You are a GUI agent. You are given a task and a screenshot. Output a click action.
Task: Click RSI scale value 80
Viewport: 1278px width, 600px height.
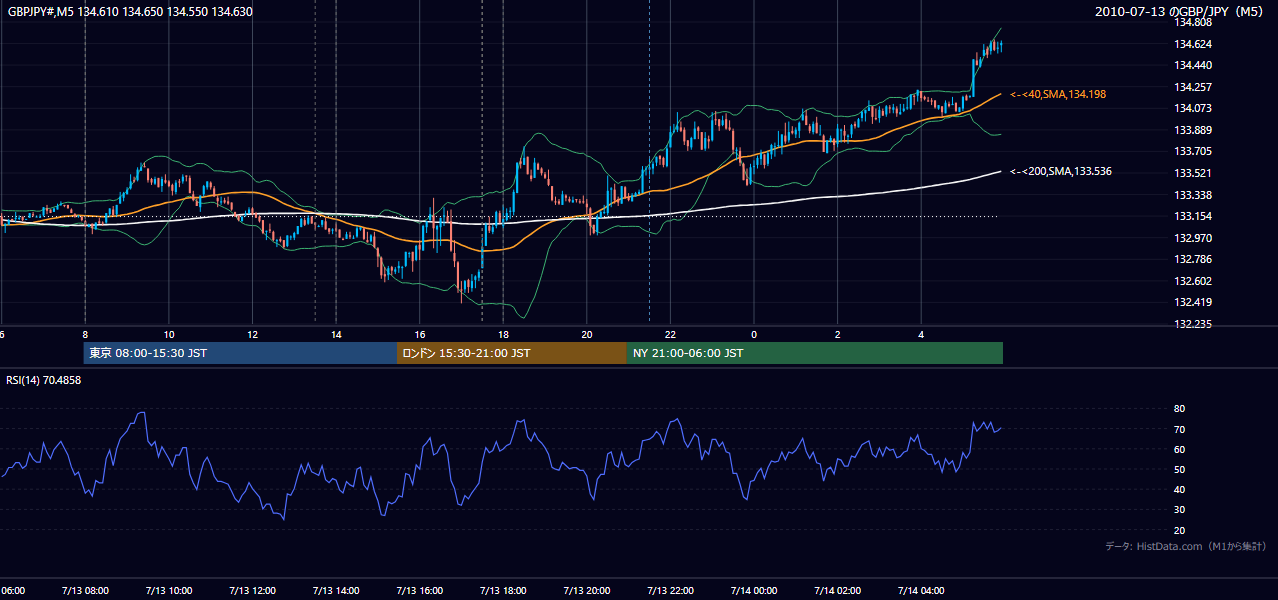coord(1180,409)
